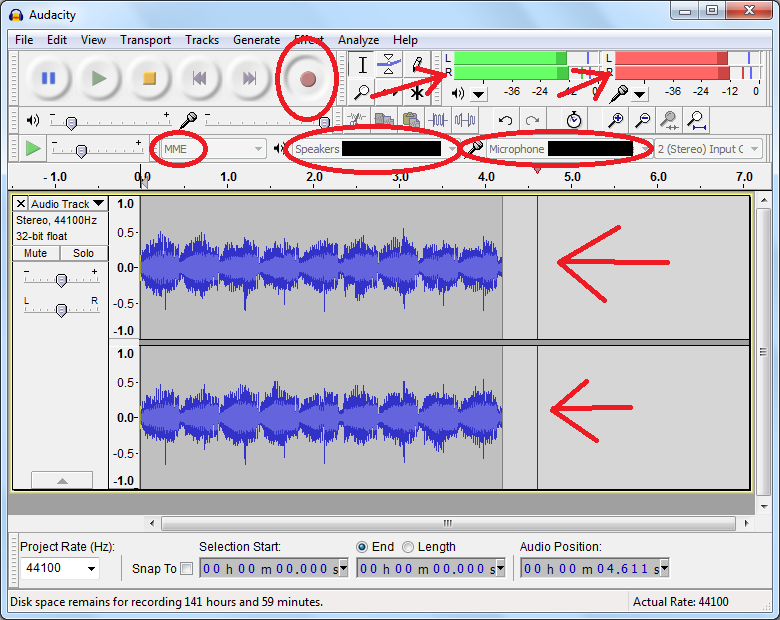Open the Transport menu
Image resolution: width=780 pixels, height=620 pixels.
145,40
